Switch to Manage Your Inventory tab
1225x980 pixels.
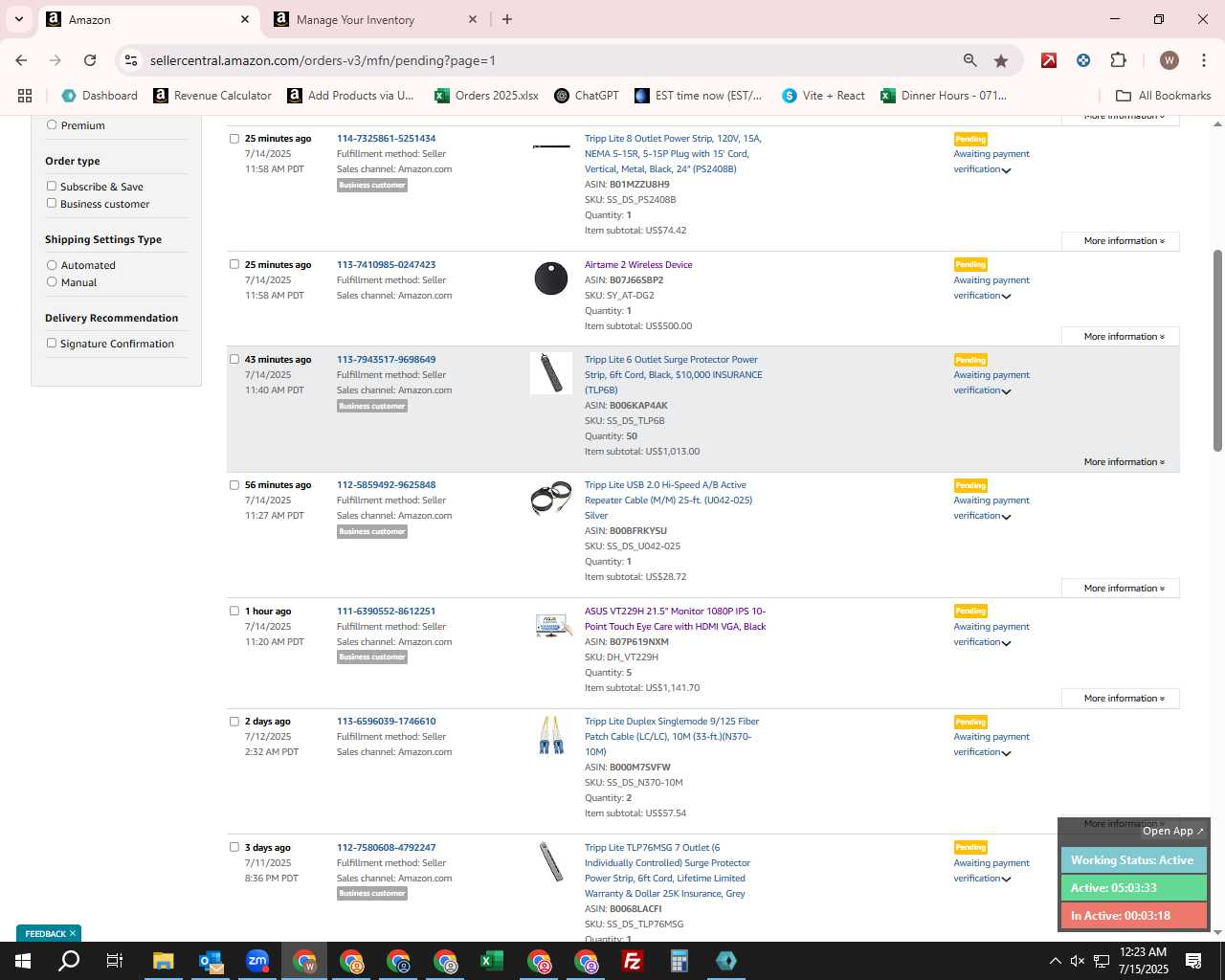[375, 19]
